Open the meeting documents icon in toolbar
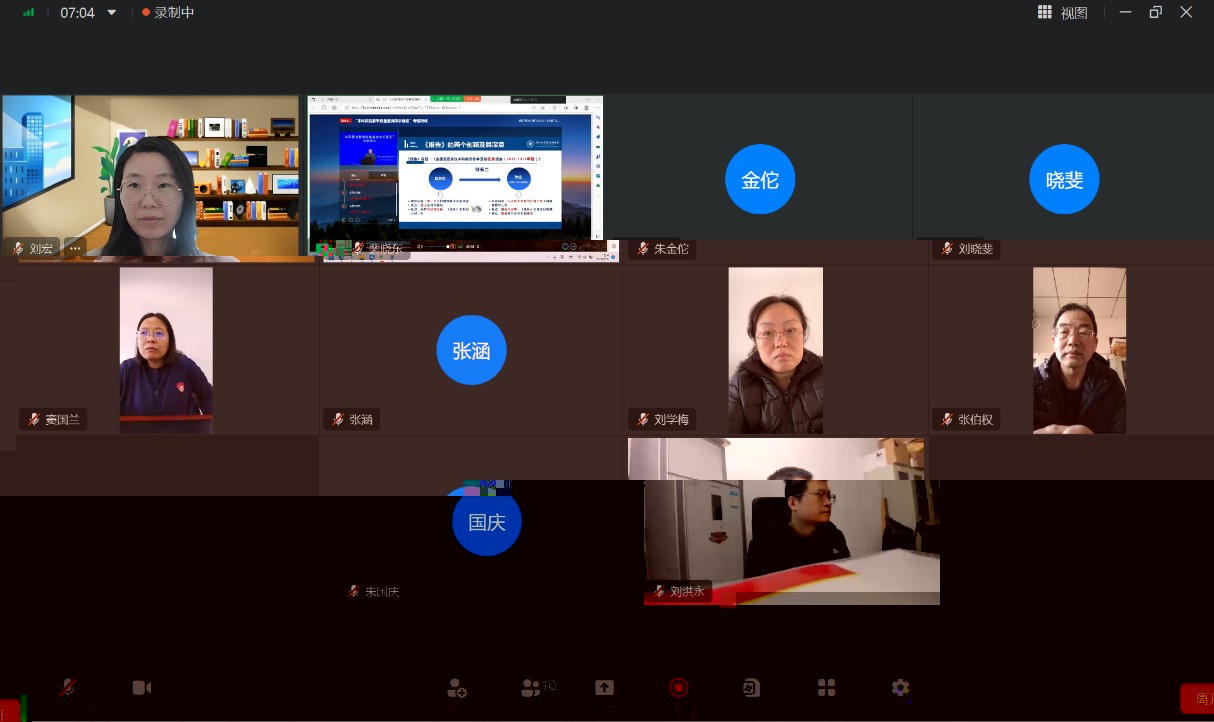 point(751,688)
